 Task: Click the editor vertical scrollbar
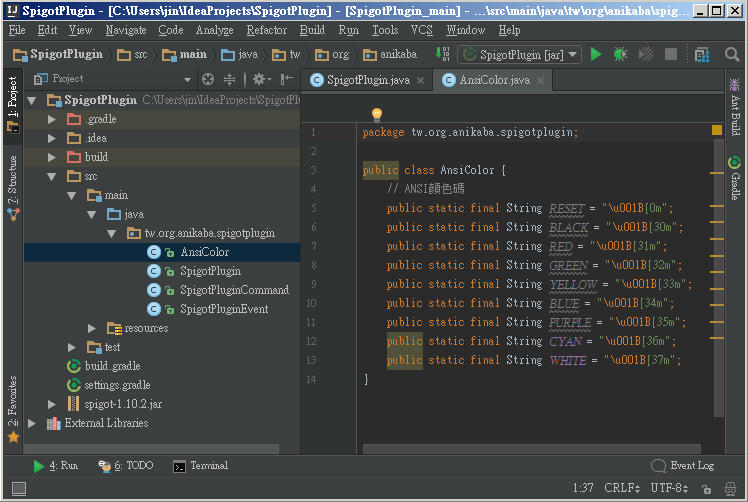[x=719, y=277]
